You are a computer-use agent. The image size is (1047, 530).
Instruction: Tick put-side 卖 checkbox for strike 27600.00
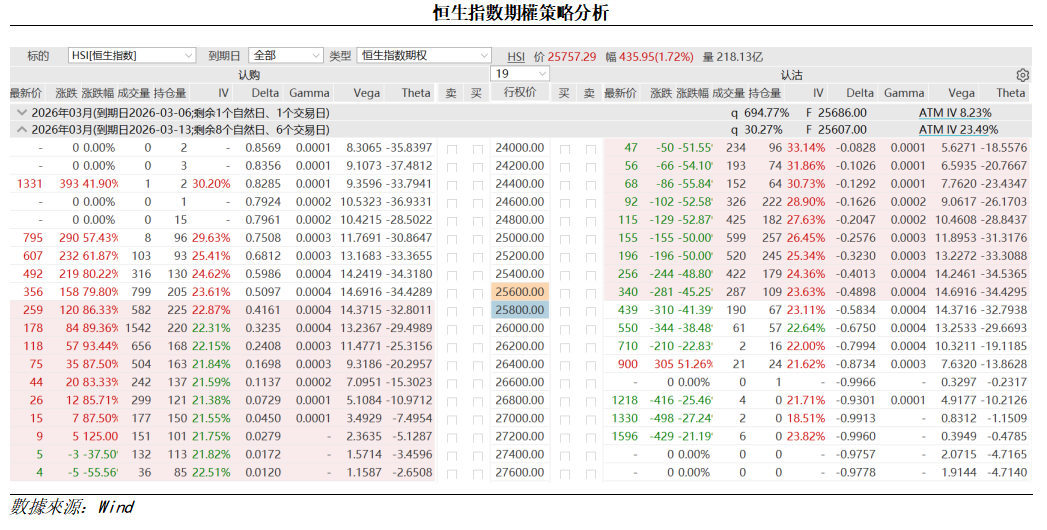coord(590,472)
